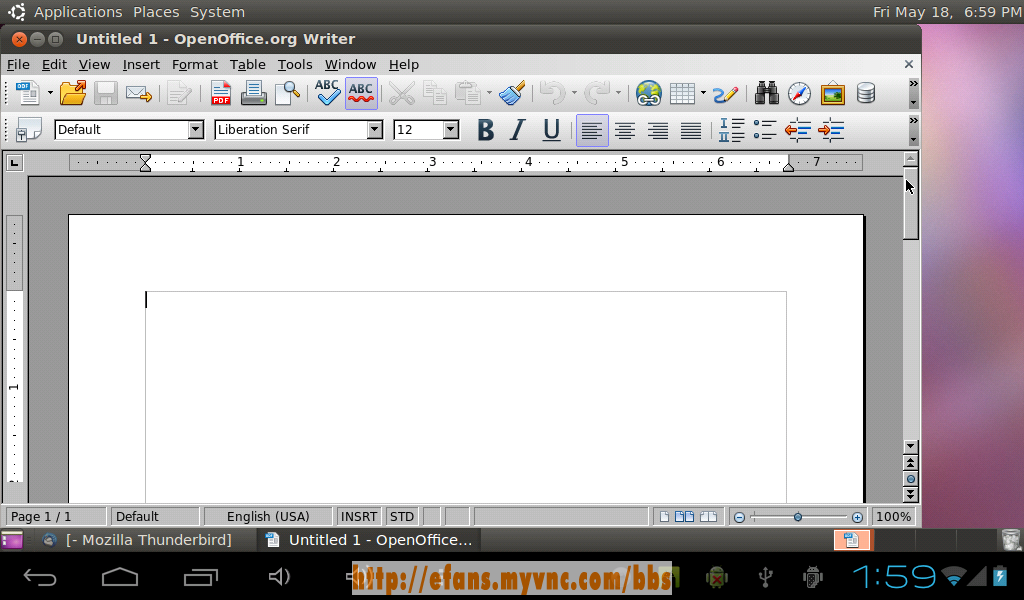Open the Navigator compass icon
1024x600 pixels.
pos(799,93)
